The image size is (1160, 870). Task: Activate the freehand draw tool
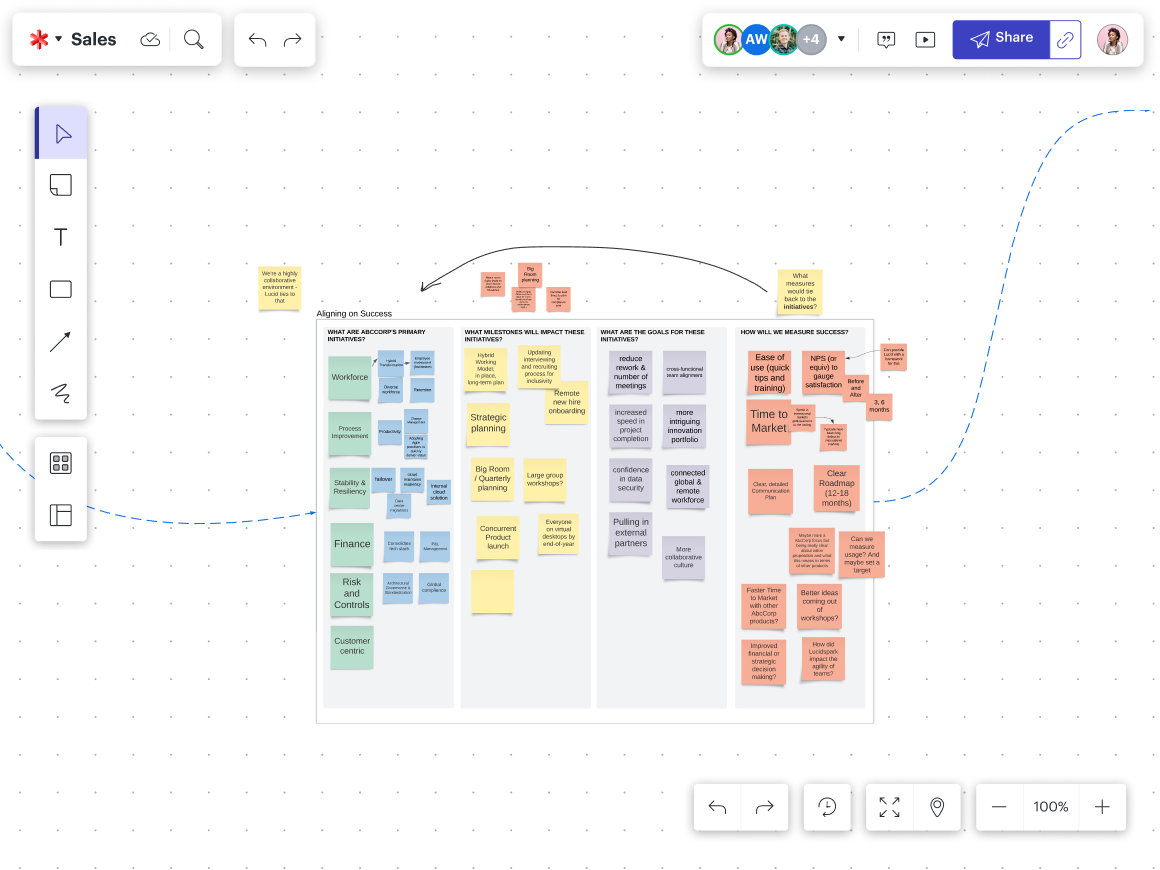pos(61,393)
